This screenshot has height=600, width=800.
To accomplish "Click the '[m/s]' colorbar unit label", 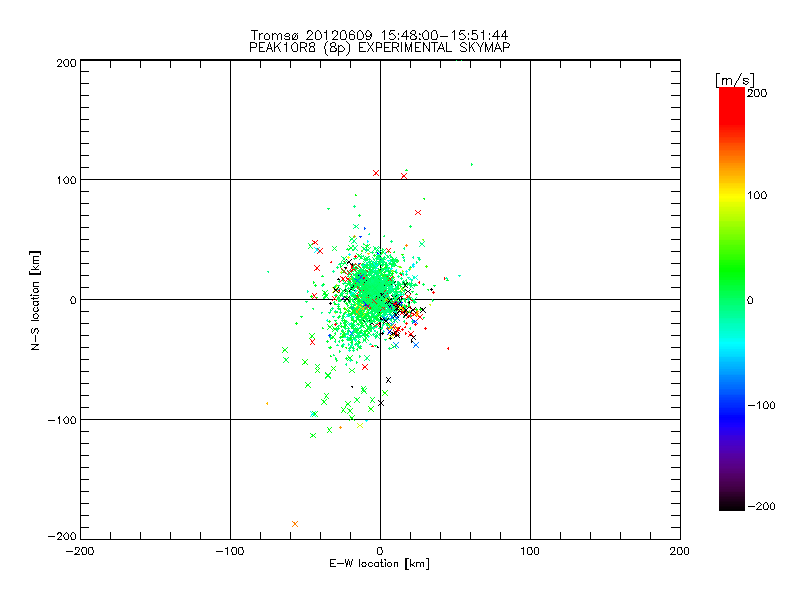I will pos(735,80).
